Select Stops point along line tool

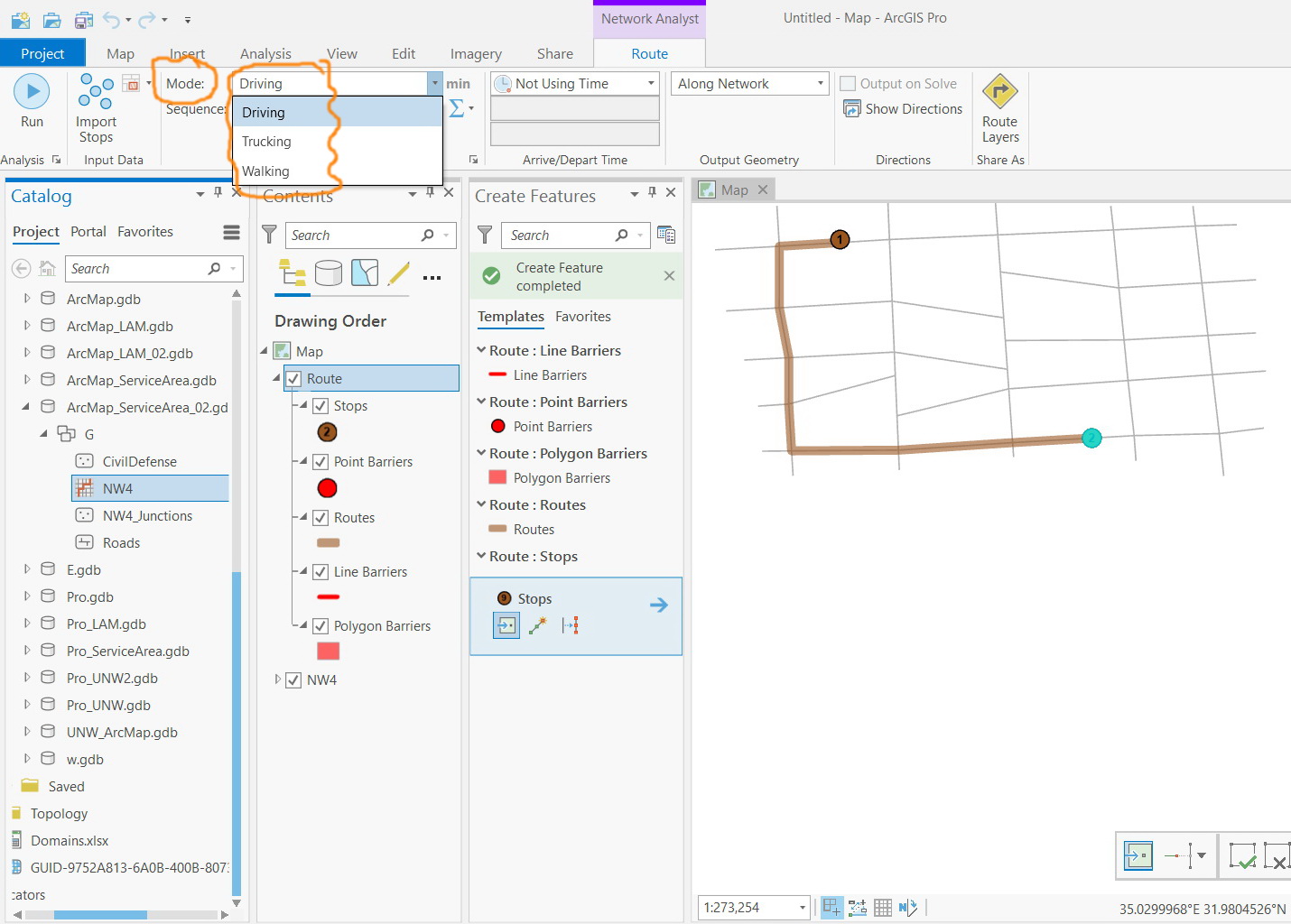pos(570,624)
